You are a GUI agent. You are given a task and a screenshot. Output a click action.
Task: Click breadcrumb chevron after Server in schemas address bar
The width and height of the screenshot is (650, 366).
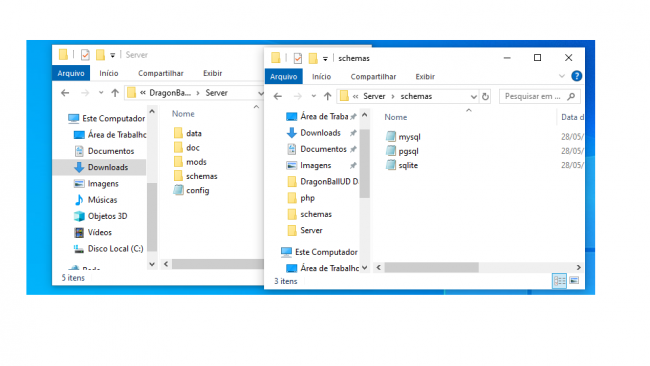coord(393,97)
